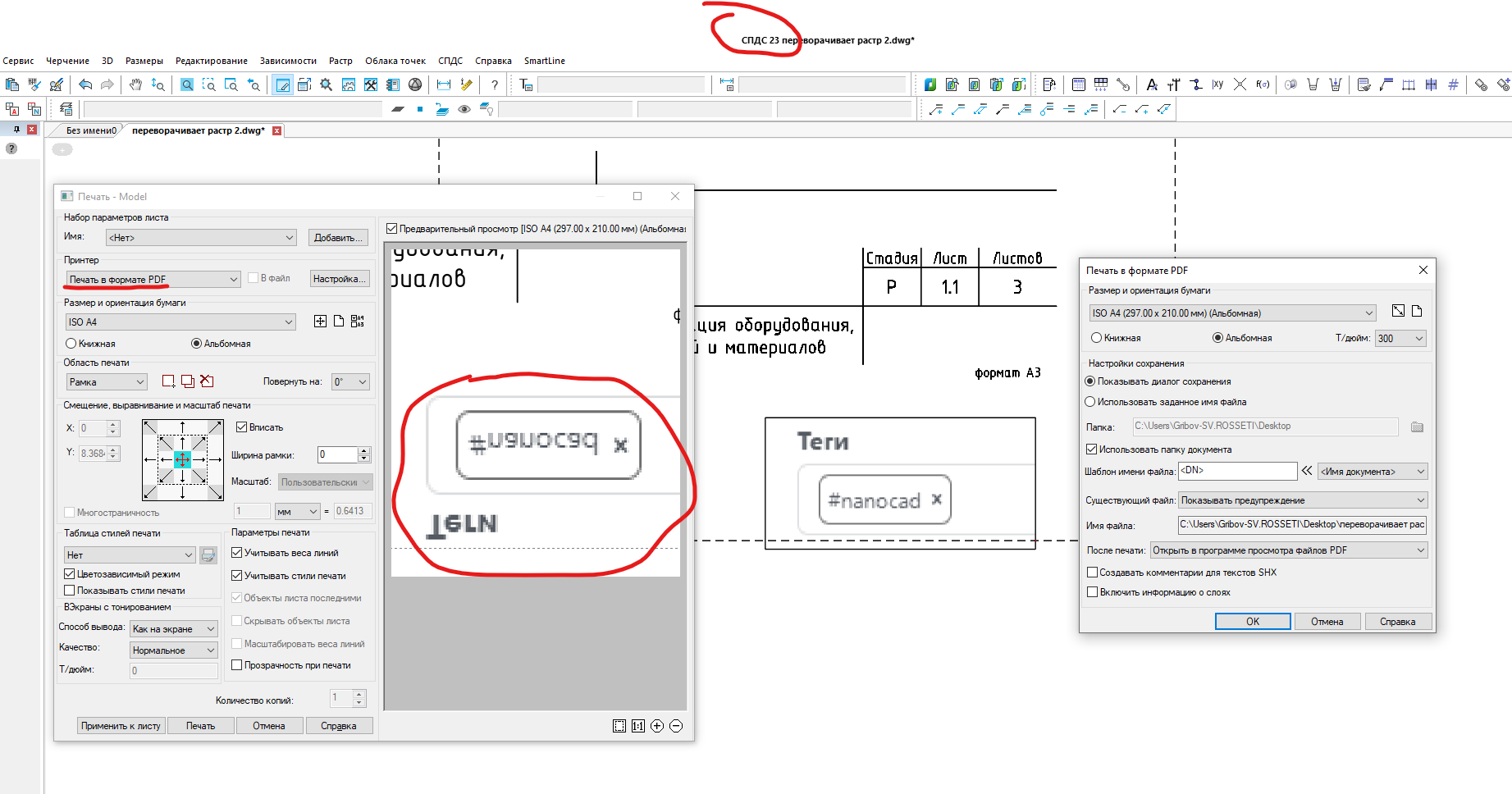This screenshot has height=794, width=1512.
Task: Open the Черчение menu
Action: [67, 61]
